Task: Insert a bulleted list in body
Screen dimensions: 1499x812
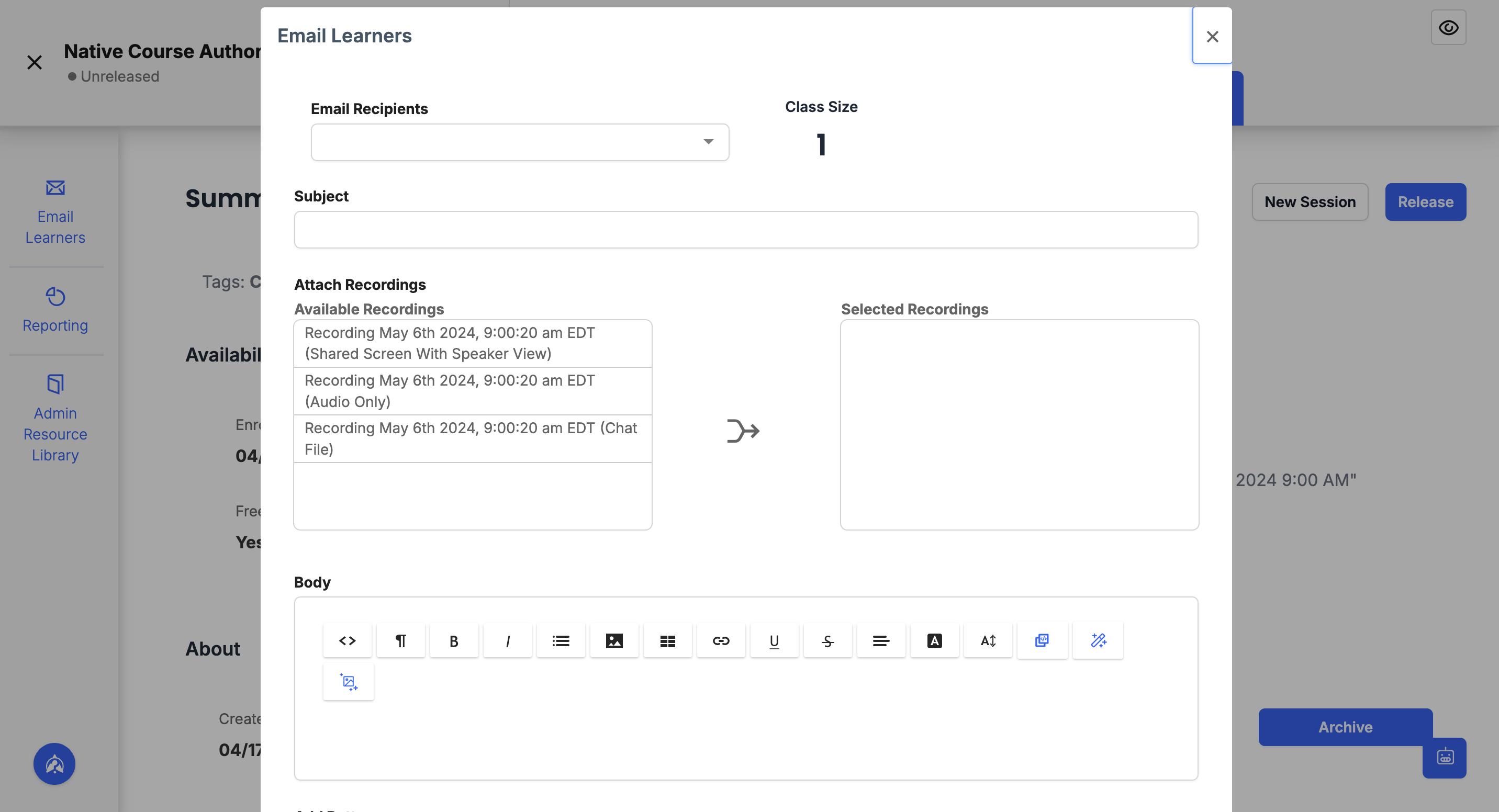Action: [561, 640]
